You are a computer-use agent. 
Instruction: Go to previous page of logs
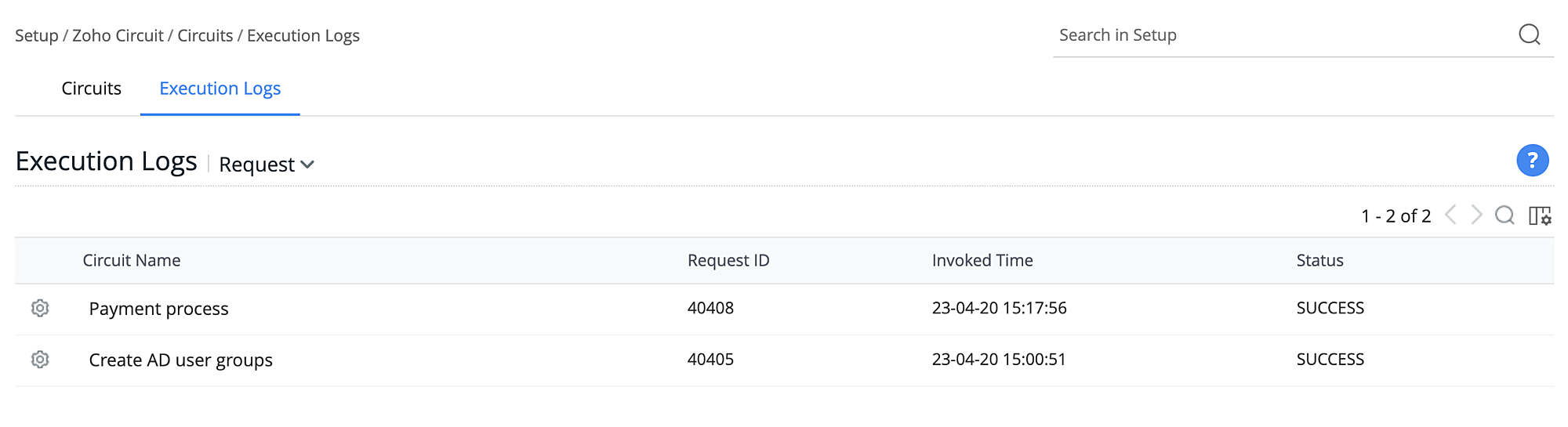click(x=1451, y=215)
